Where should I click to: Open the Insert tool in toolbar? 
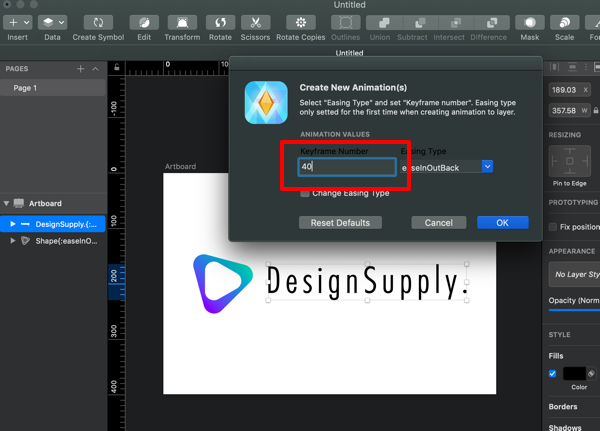coord(13,23)
